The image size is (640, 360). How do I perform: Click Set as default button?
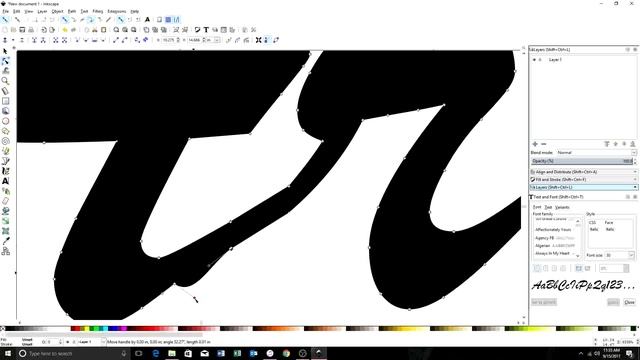(x=544, y=302)
